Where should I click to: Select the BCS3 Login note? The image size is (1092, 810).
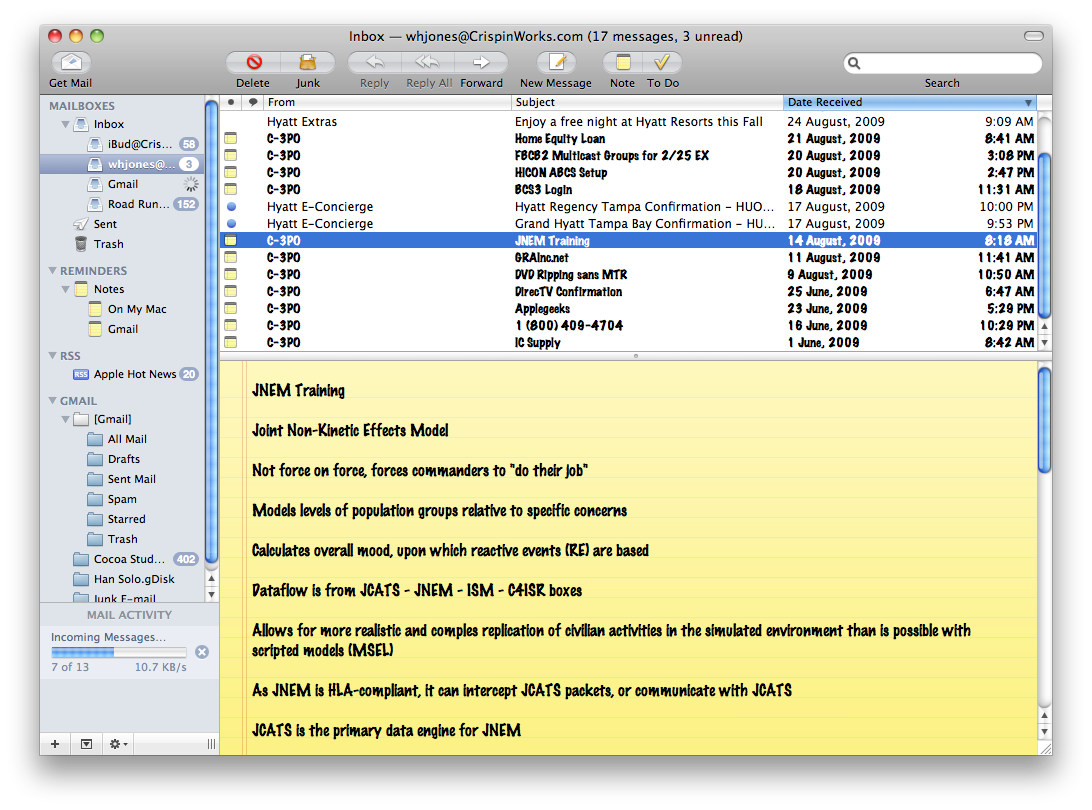628,189
